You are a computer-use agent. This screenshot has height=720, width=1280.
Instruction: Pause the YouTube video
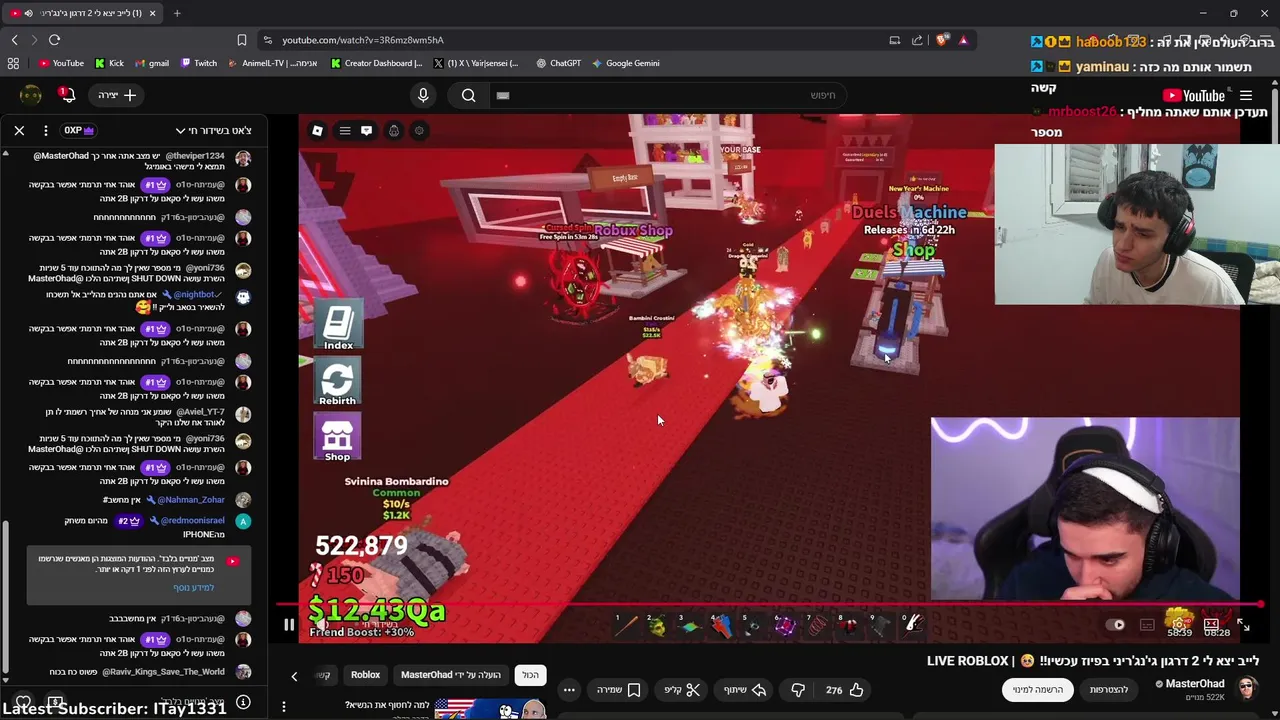pyautogui.click(x=289, y=625)
